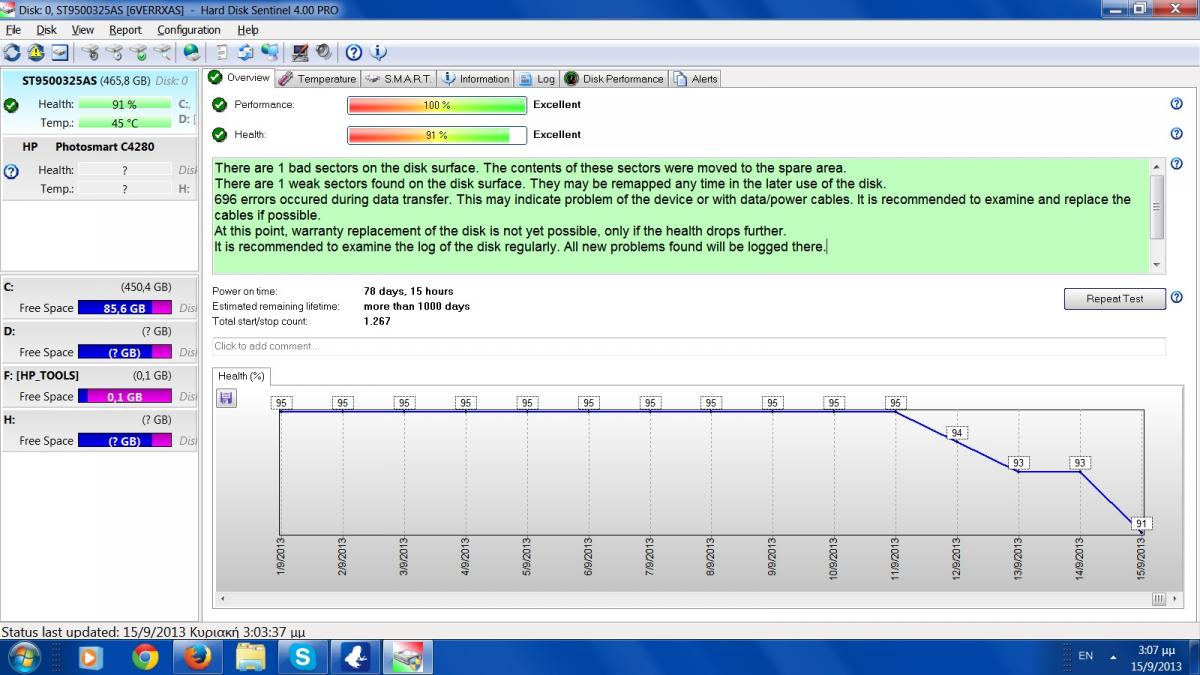
Task: Open the Help menu
Action: 247,30
